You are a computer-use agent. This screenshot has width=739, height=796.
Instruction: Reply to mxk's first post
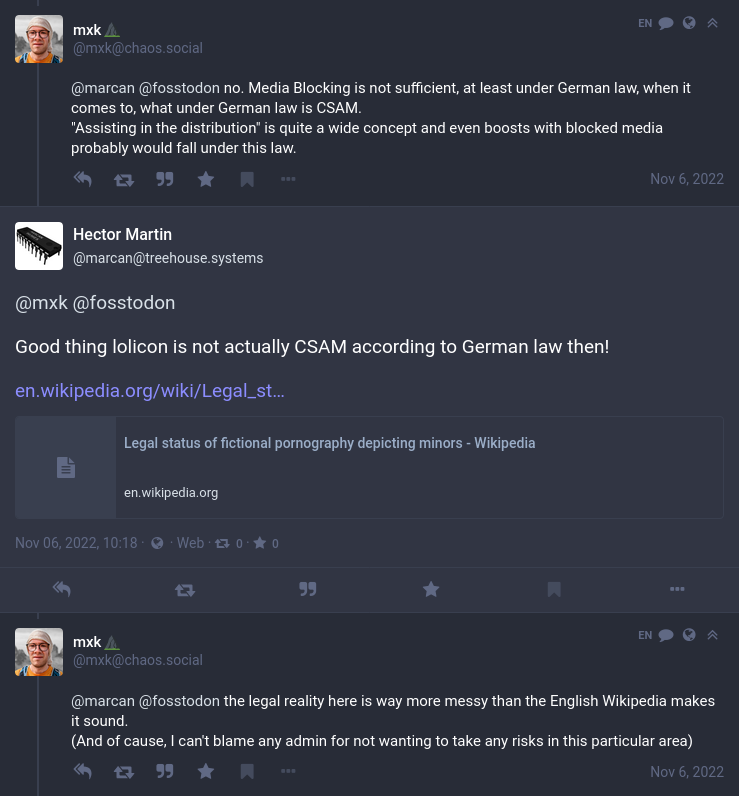click(x=83, y=179)
